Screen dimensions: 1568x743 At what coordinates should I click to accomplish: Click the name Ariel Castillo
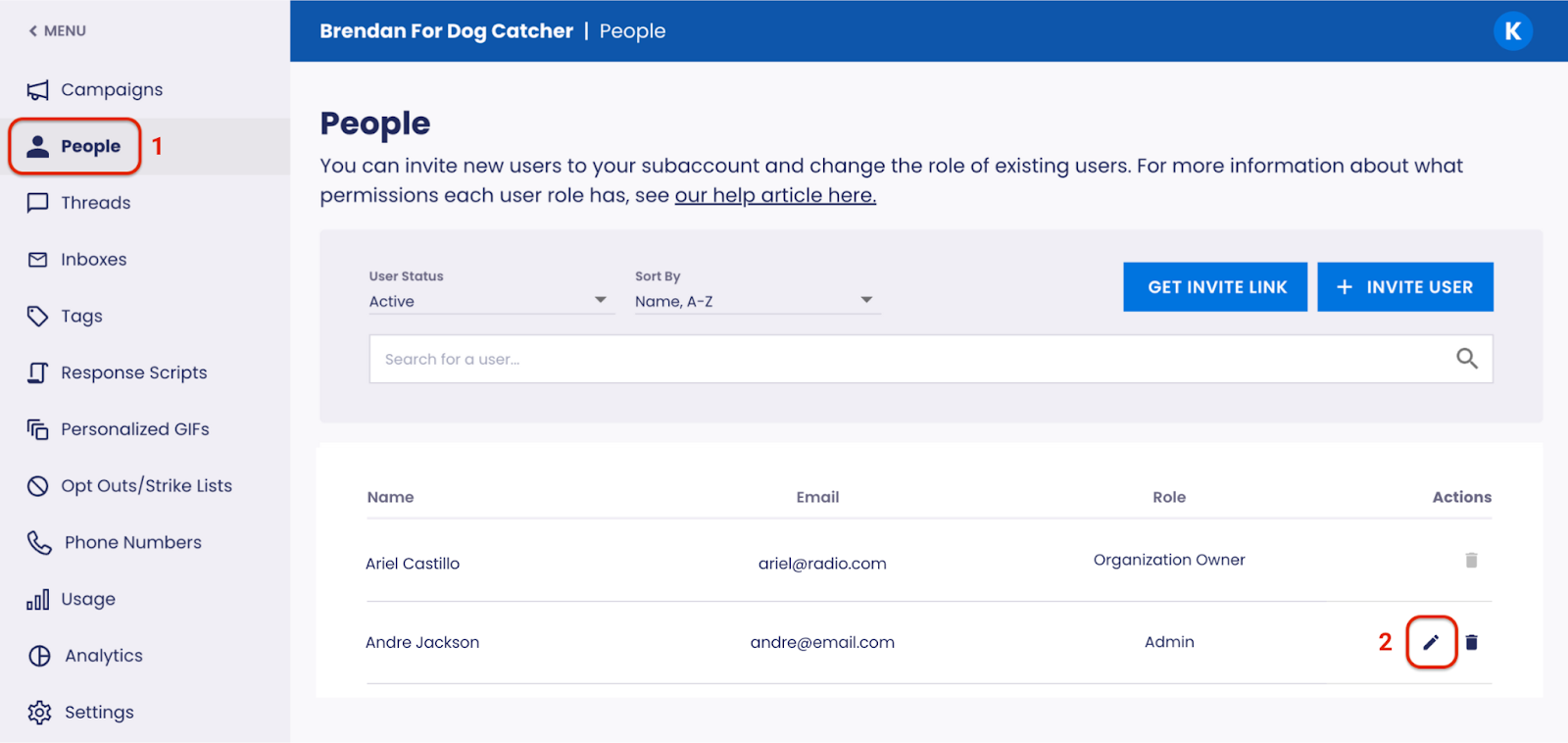pos(413,564)
